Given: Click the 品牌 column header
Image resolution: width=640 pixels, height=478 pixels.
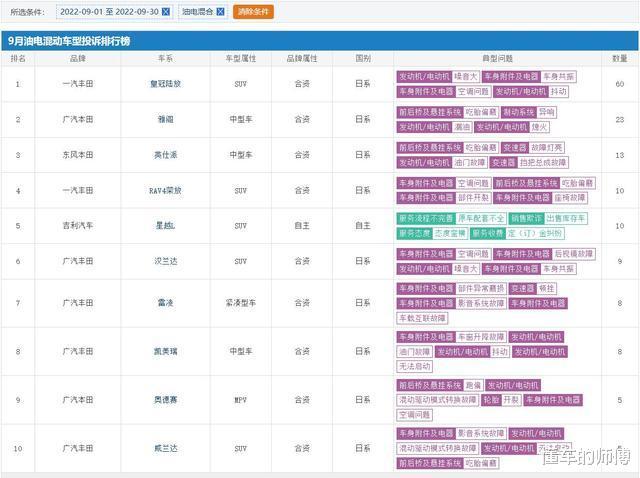Looking at the screenshot, I should pyautogui.click(x=78, y=58).
